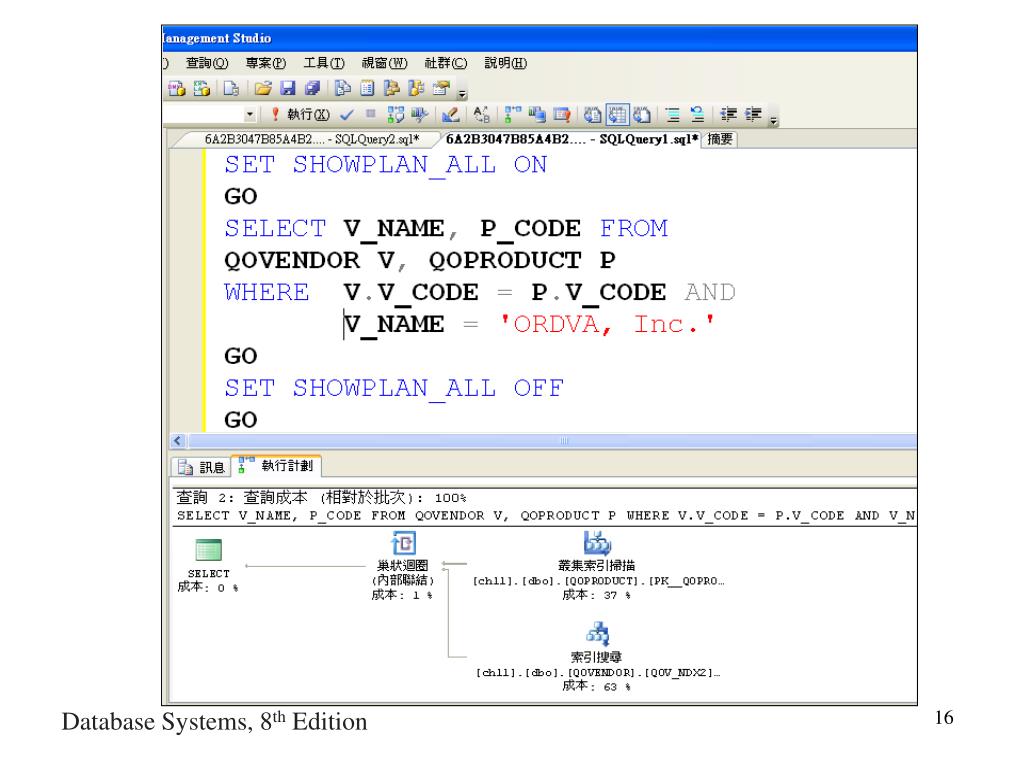
Task: Click the Uncomment Selected Lines icon
Action: tap(697, 115)
